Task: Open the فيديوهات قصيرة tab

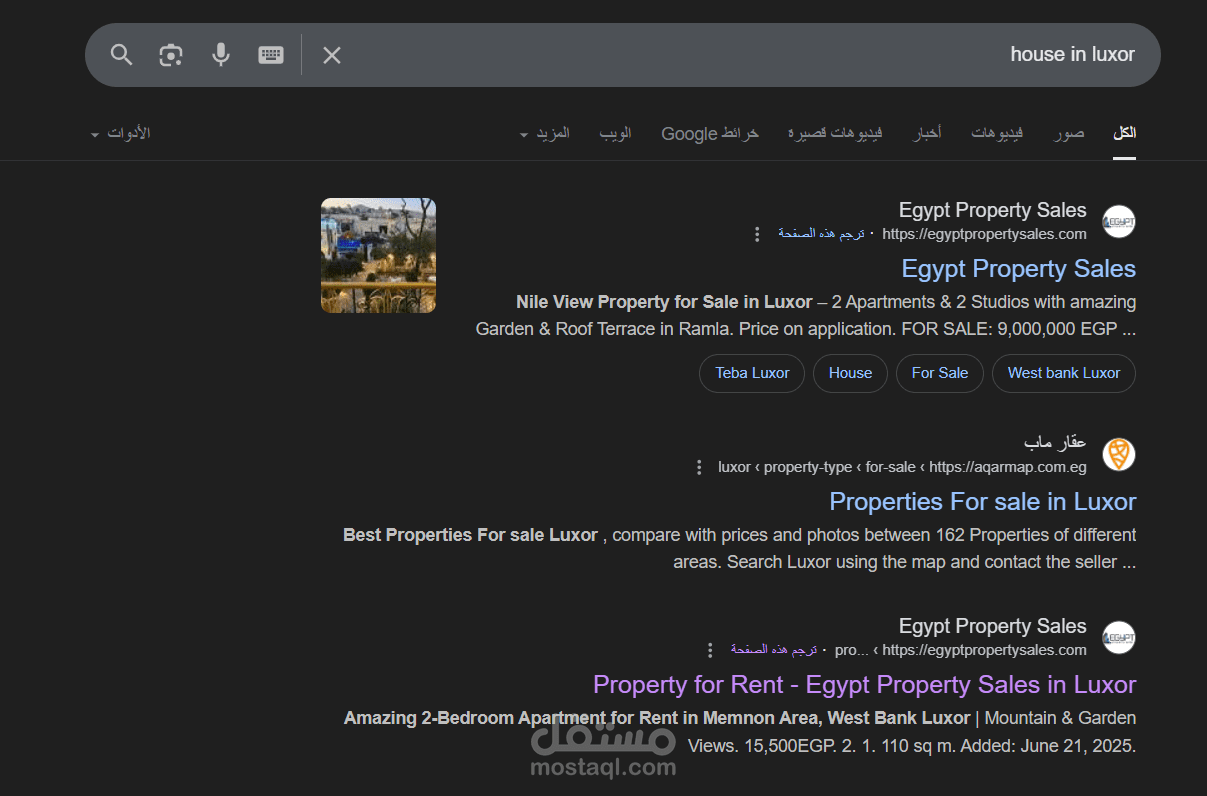Action: click(835, 133)
